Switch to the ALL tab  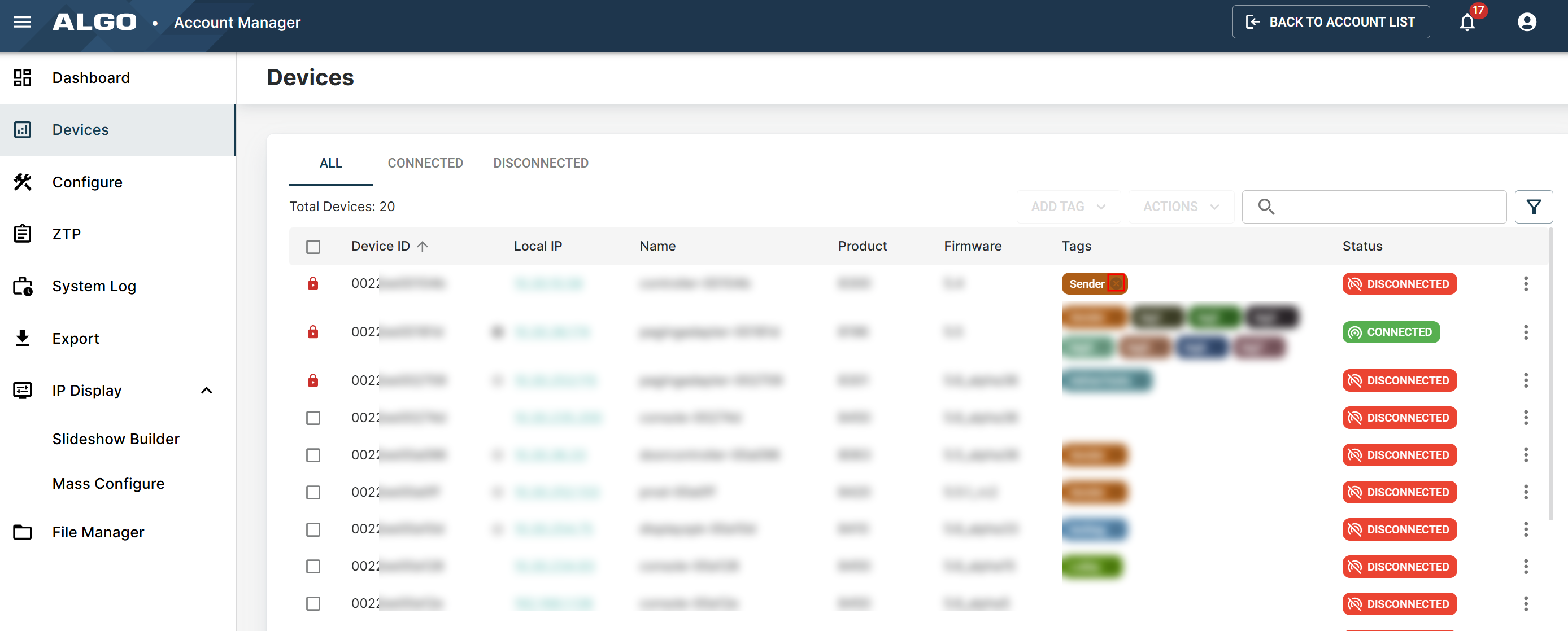tap(330, 163)
